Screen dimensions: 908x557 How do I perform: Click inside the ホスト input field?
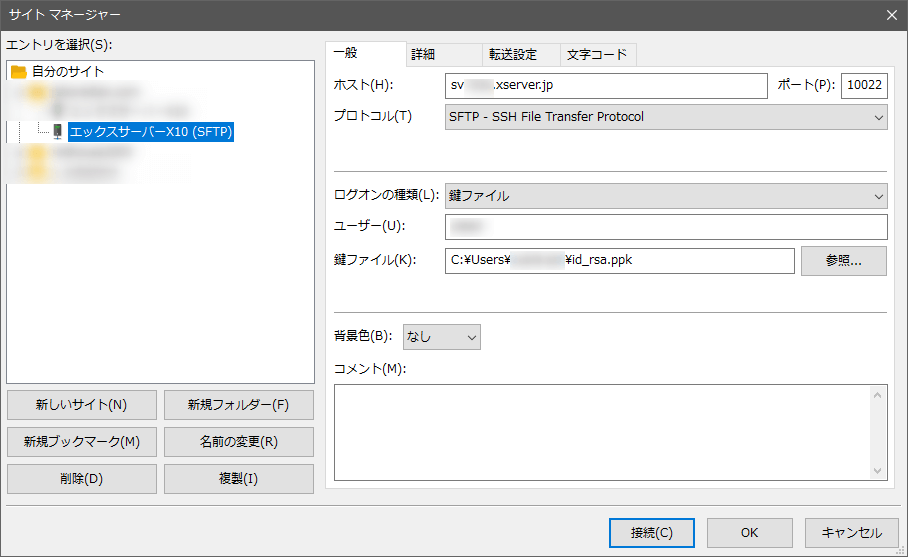(606, 86)
